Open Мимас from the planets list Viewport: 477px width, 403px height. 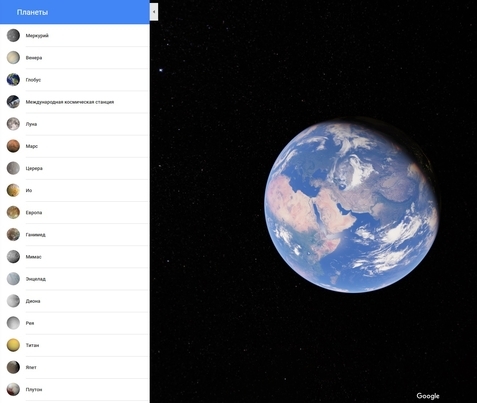(x=75, y=257)
